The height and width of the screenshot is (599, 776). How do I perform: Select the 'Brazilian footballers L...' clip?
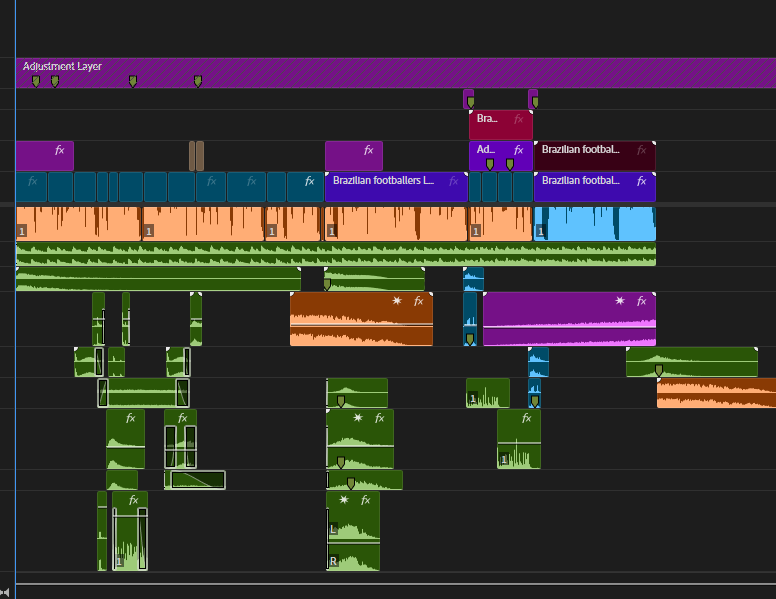pyautogui.click(x=396, y=187)
